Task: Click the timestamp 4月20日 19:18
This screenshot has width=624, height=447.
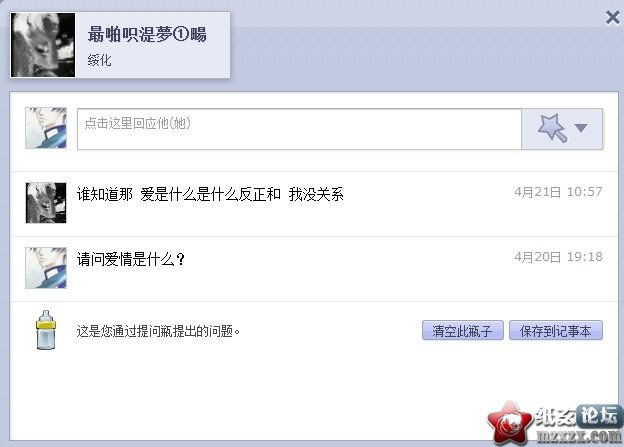Action: (558, 257)
